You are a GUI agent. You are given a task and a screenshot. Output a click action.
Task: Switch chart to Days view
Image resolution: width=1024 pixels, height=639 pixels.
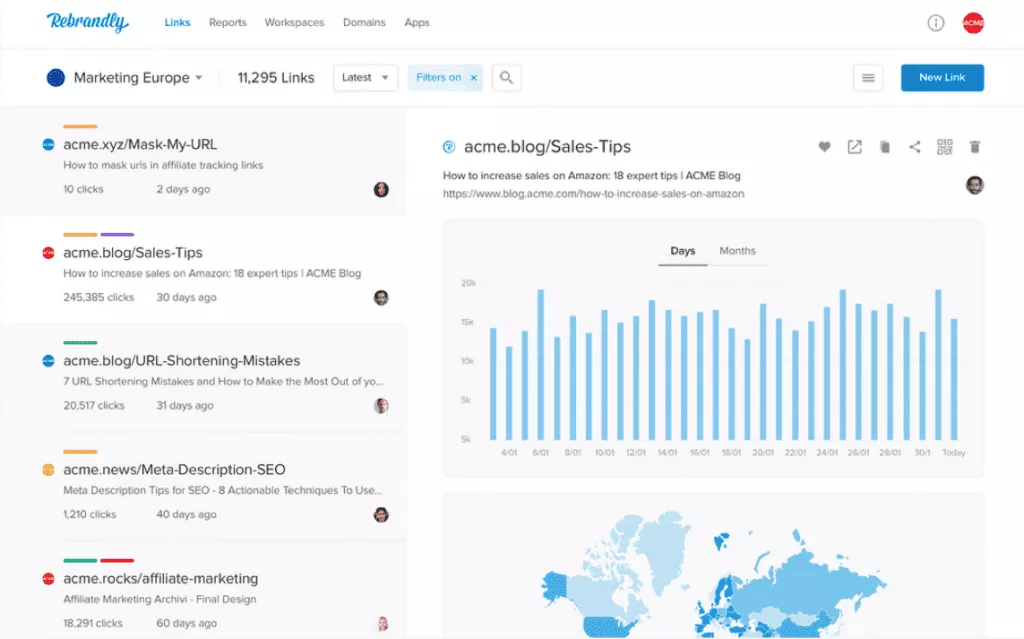(x=683, y=251)
